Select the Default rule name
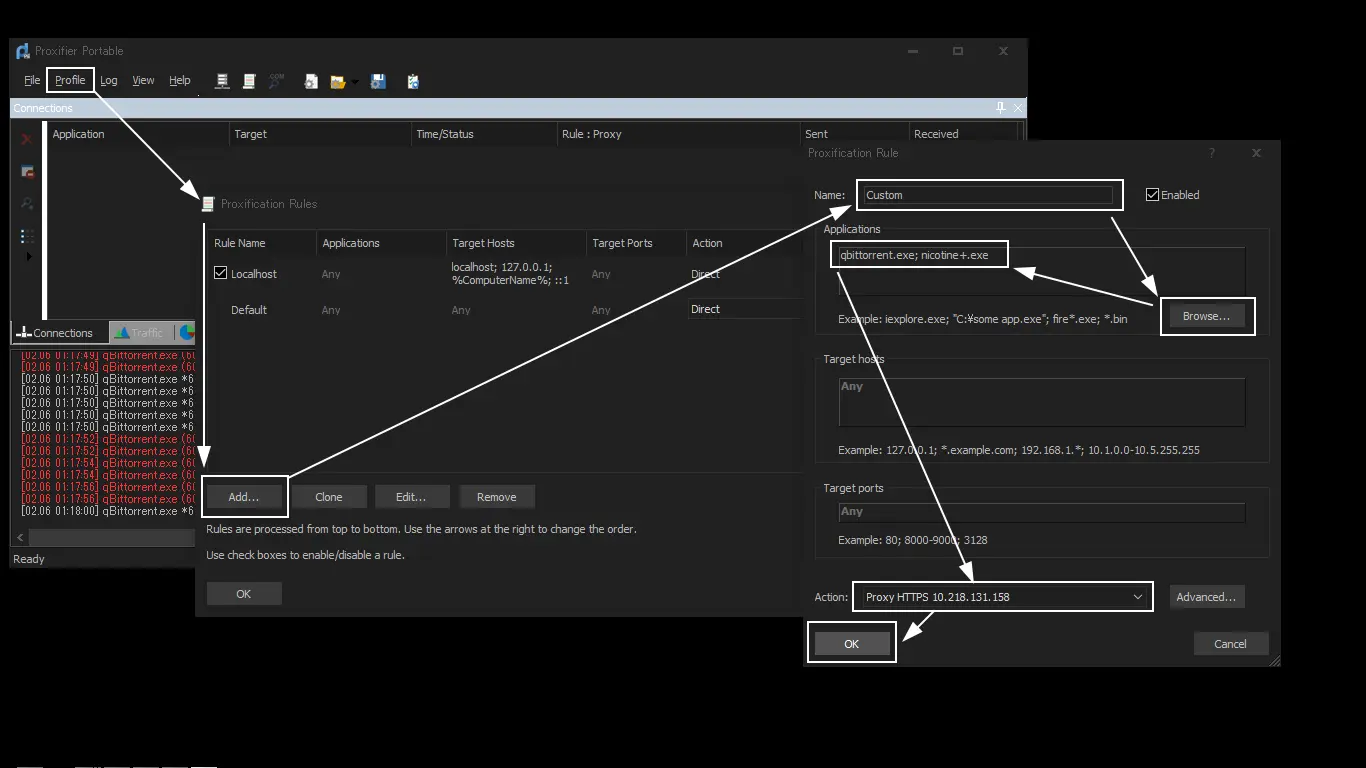Image resolution: width=1366 pixels, height=768 pixels. click(249, 310)
